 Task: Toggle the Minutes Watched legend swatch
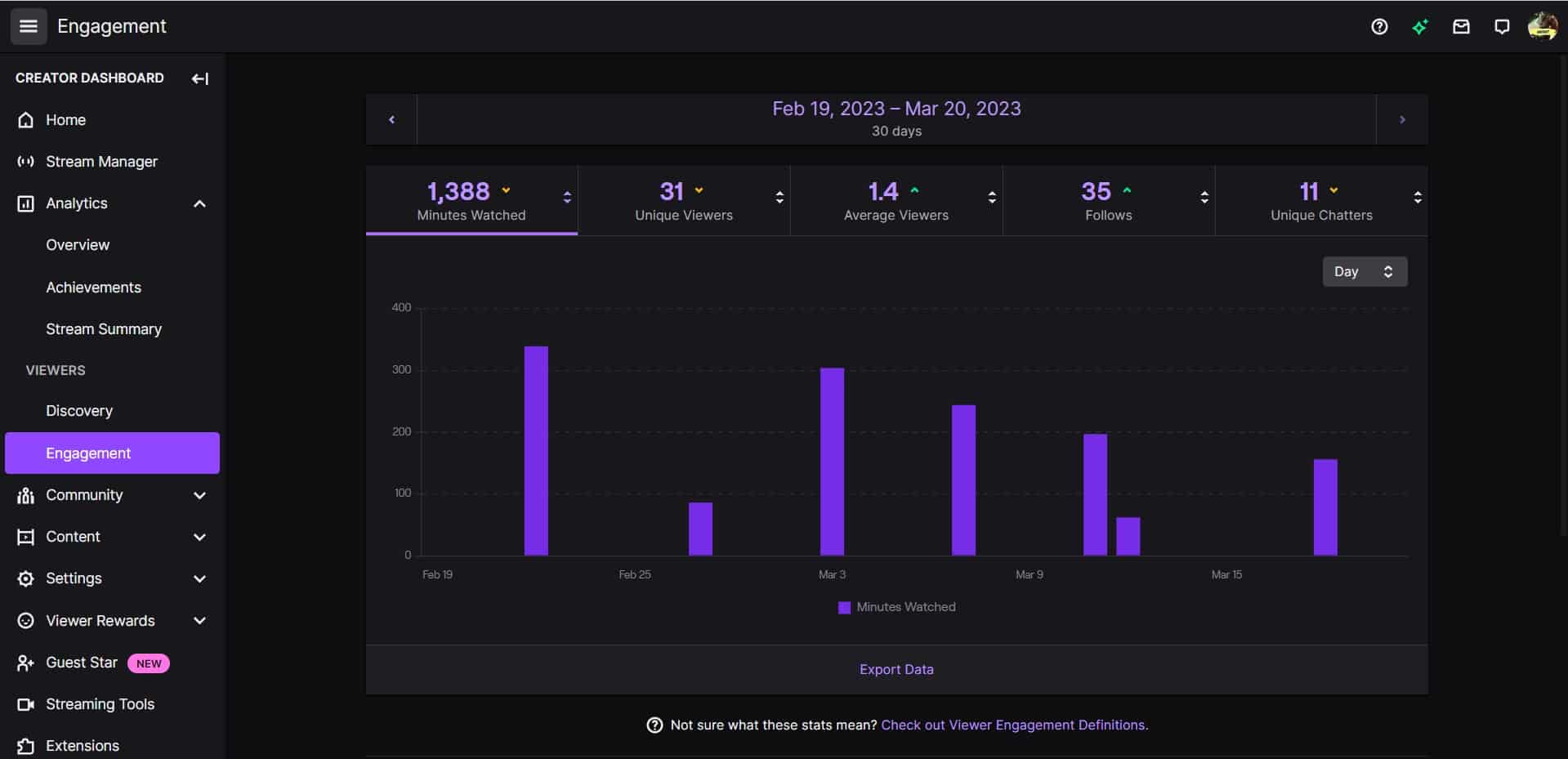(x=844, y=607)
